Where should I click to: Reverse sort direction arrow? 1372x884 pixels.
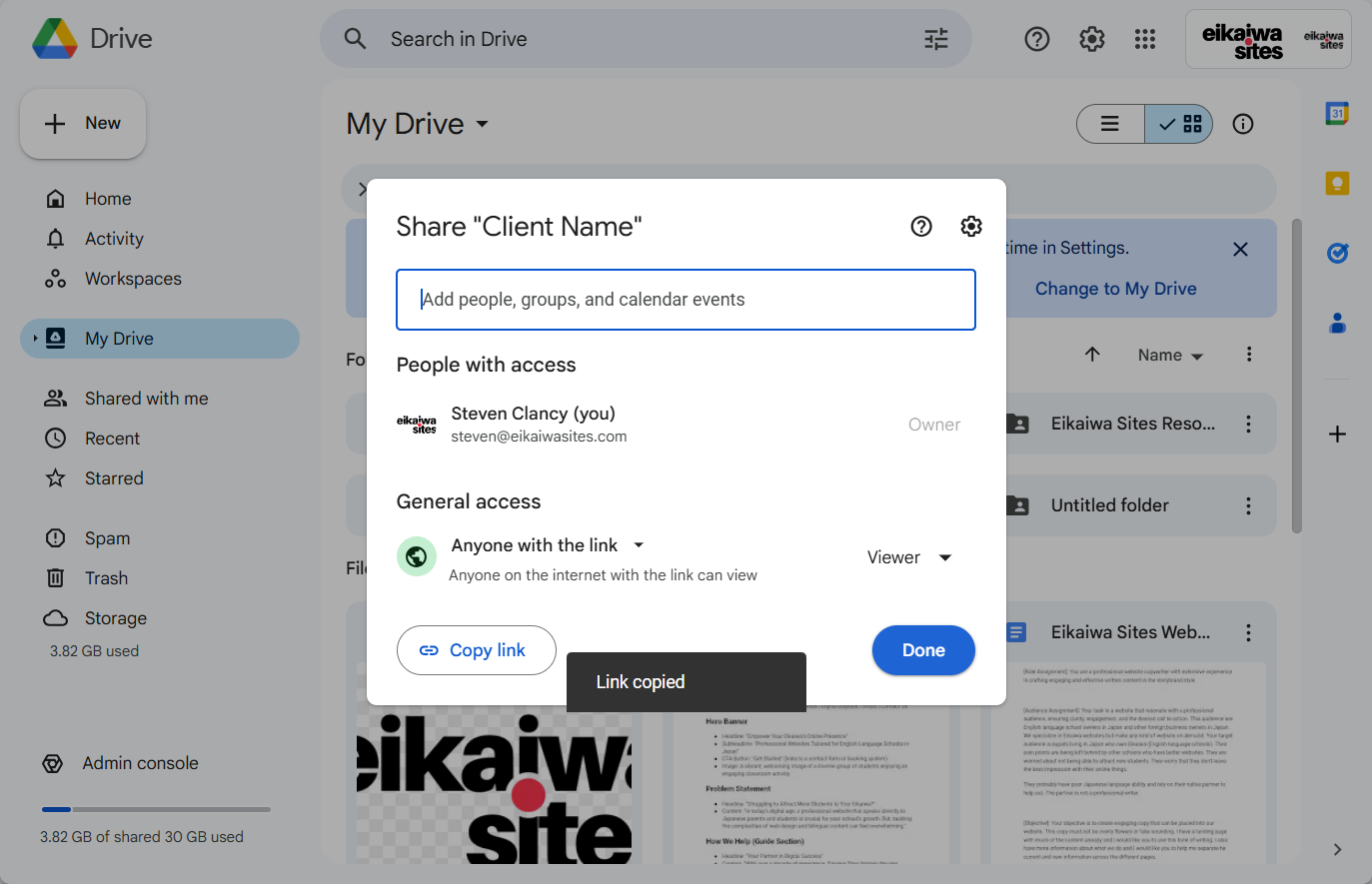(x=1092, y=355)
